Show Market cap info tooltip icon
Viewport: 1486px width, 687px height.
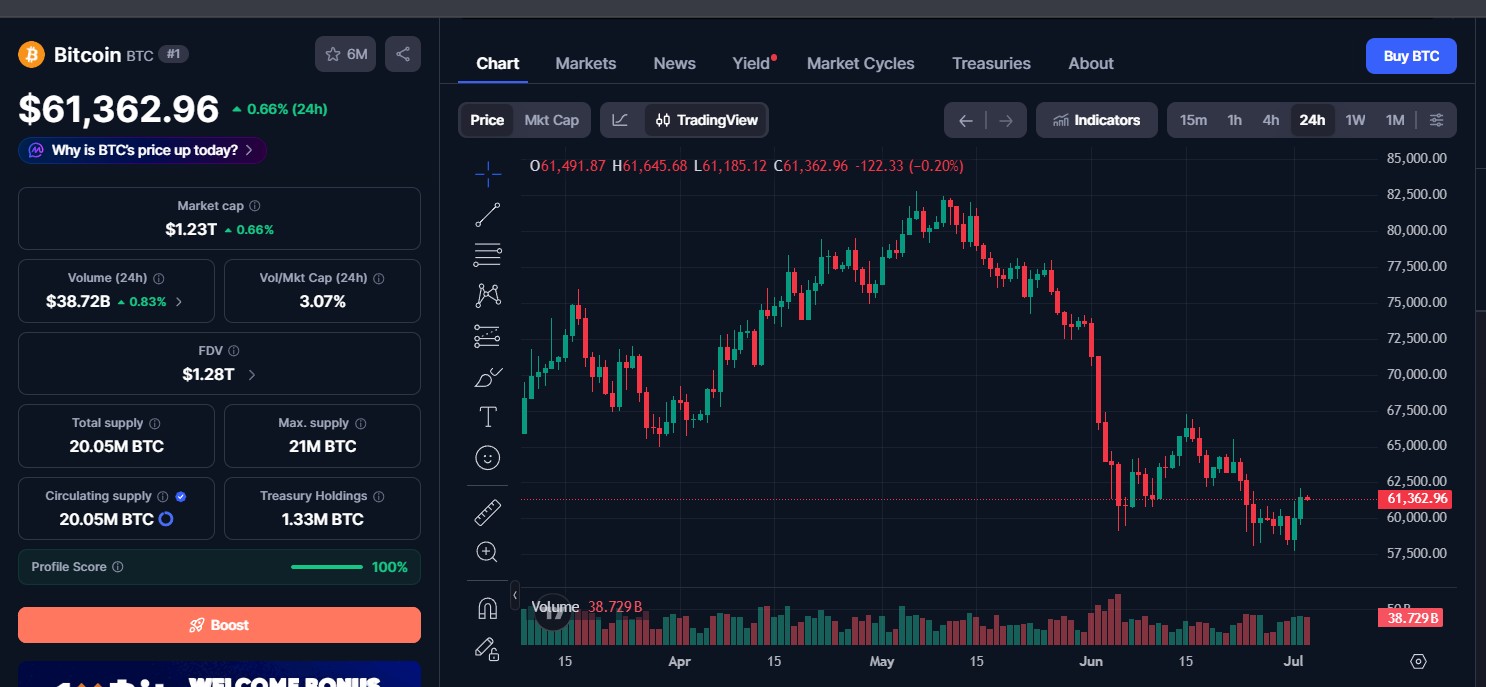(255, 206)
